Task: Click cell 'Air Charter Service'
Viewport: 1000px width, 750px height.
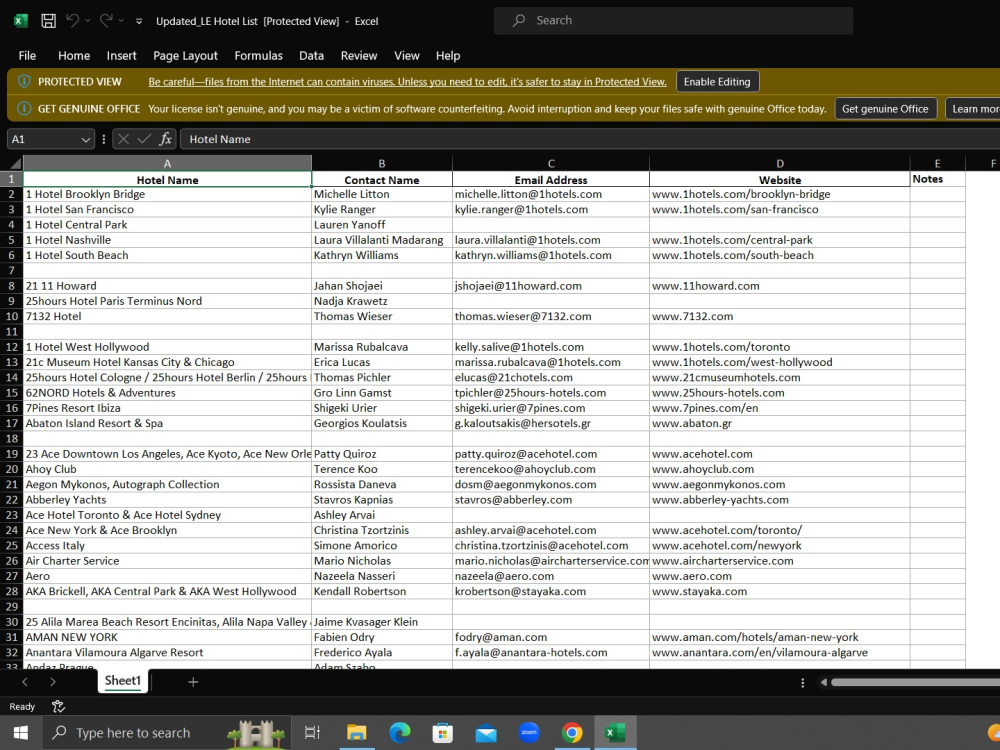Action: tap(167, 561)
